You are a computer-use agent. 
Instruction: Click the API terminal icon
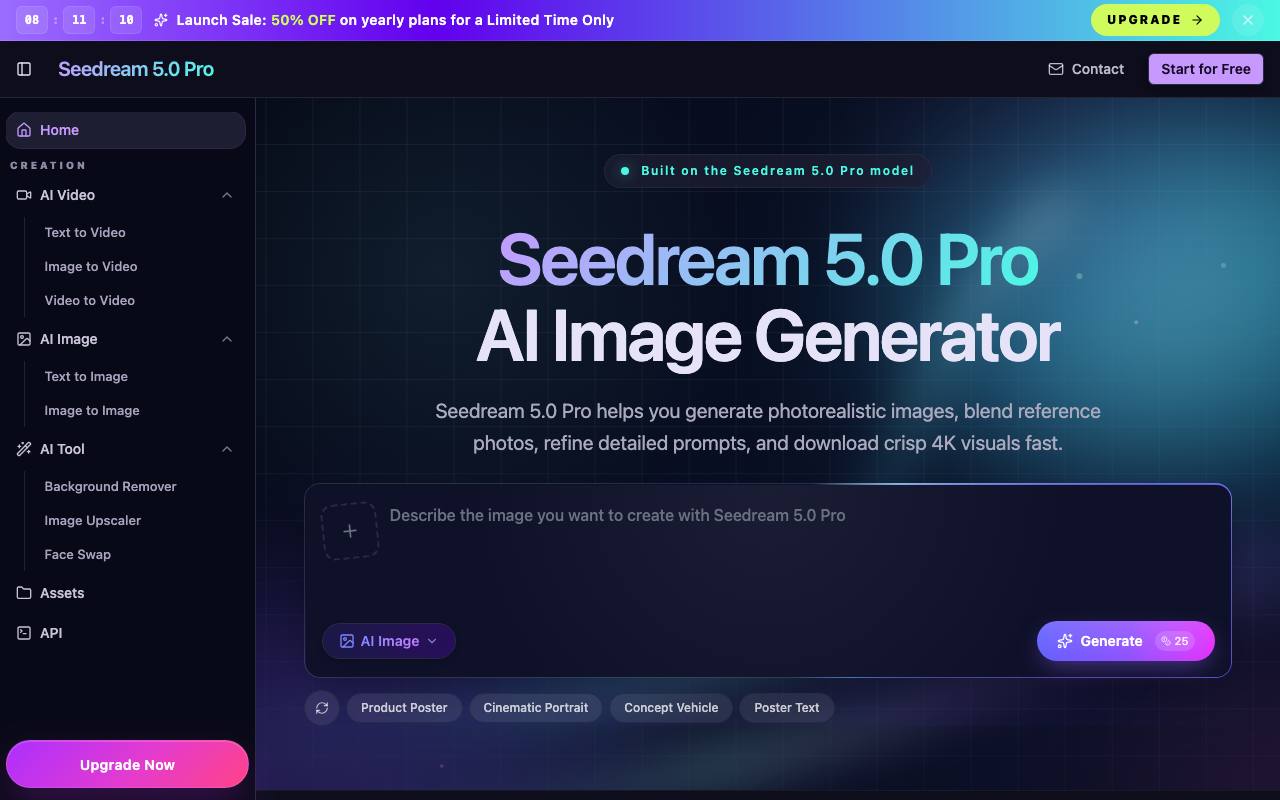click(x=24, y=633)
